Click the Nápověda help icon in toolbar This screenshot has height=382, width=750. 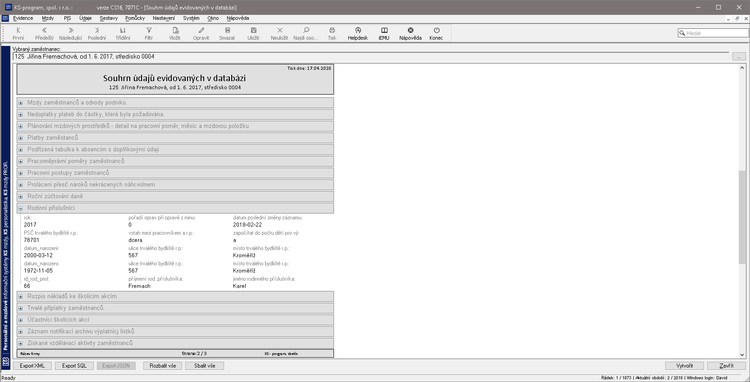[x=410, y=33]
